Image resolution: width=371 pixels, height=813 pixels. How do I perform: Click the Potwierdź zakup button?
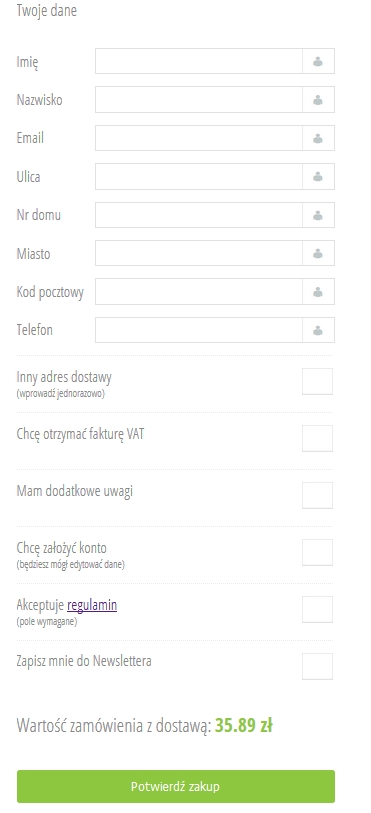176,787
